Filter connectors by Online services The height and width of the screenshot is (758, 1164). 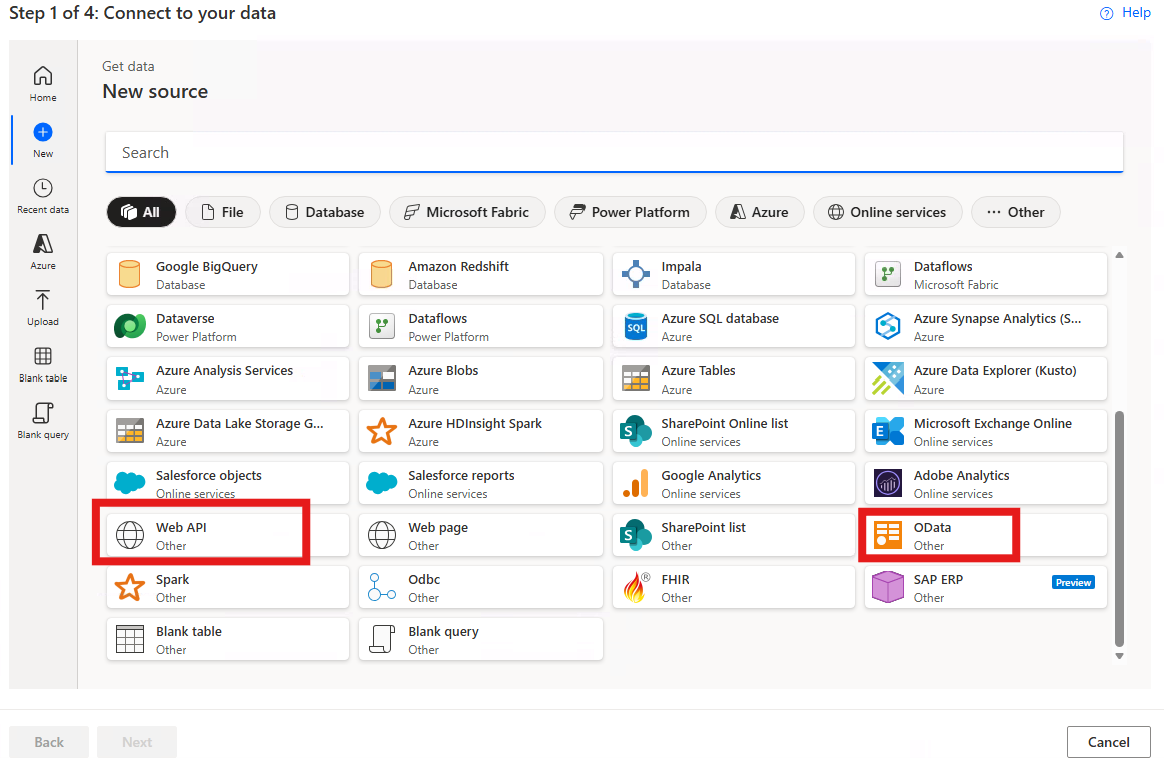(888, 212)
